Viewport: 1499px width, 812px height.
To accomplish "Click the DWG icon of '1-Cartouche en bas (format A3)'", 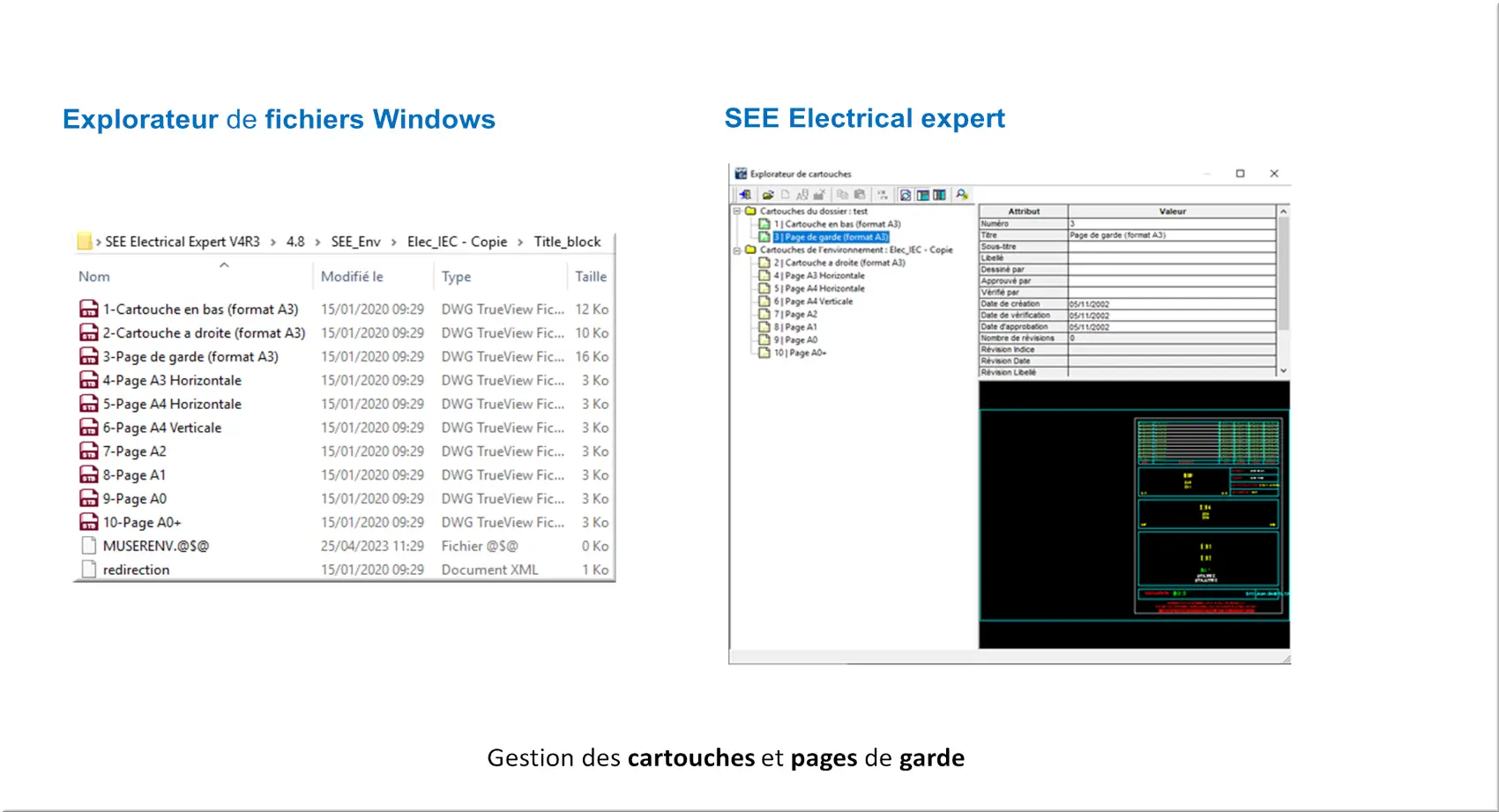I will [89, 309].
